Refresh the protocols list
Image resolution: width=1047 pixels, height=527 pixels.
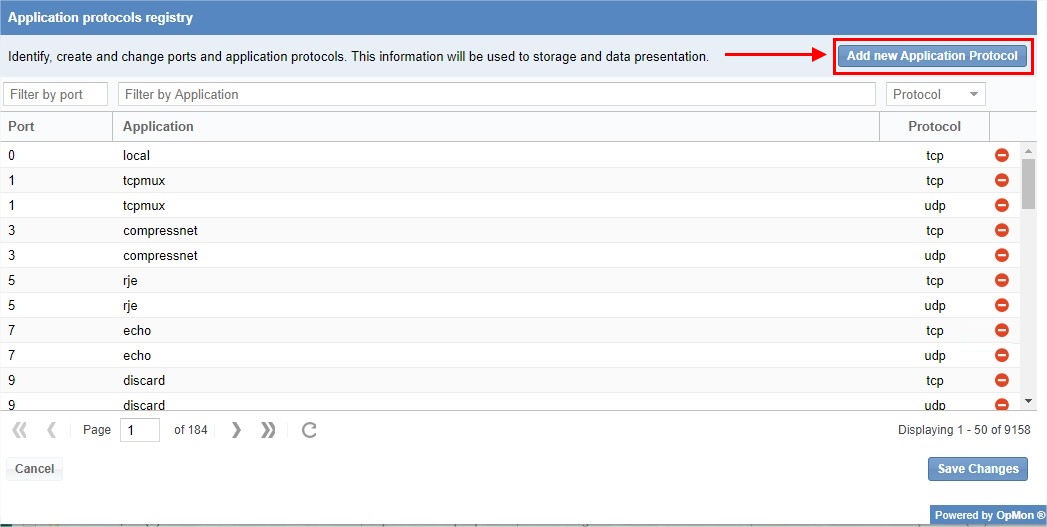(309, 430)
